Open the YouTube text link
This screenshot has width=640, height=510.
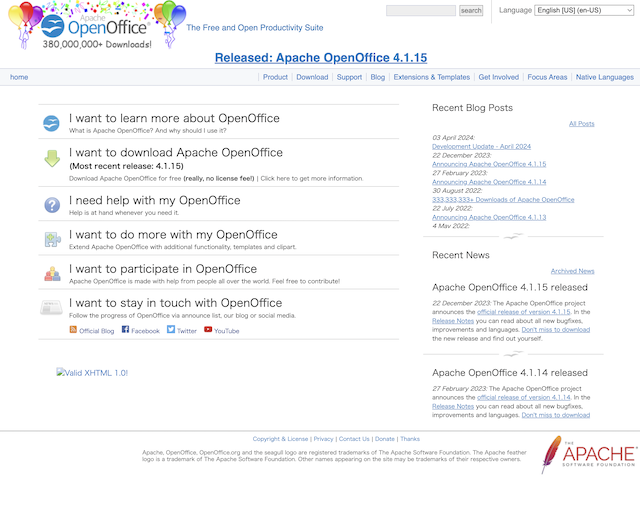click(x=227, y=331)
